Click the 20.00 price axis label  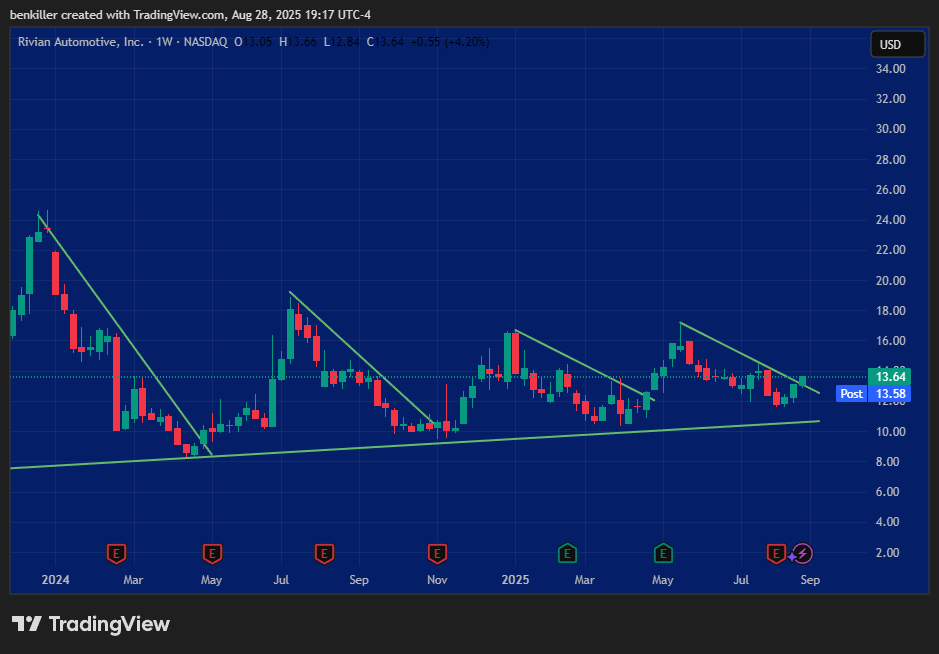[890, 281]
